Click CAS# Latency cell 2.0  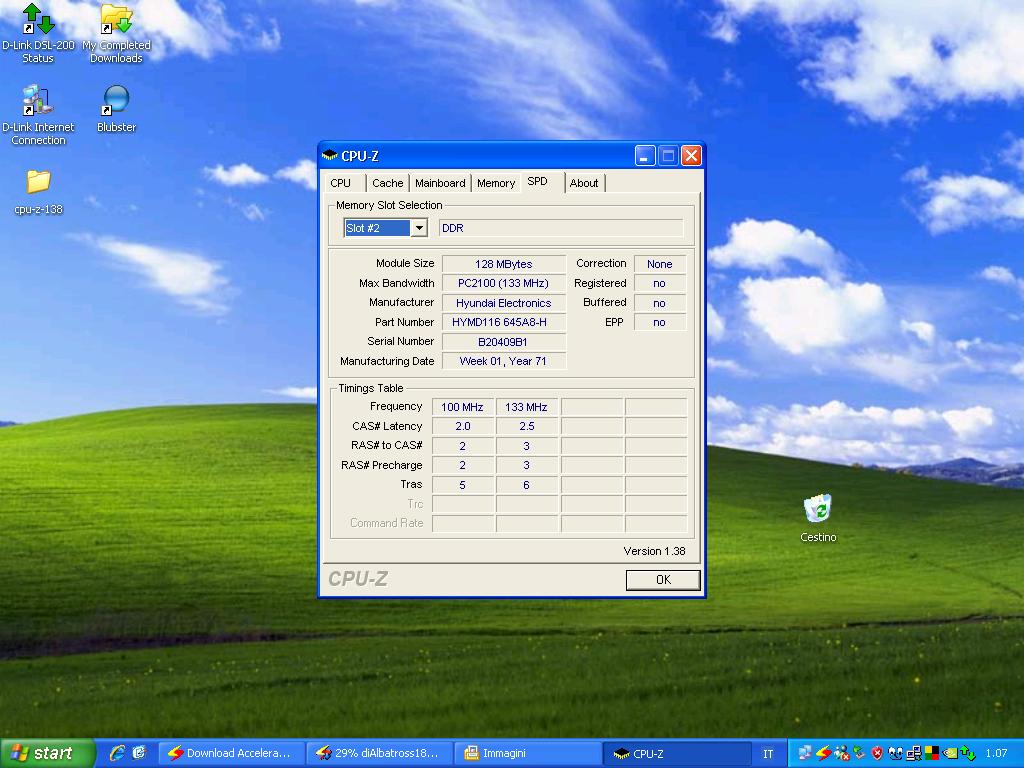[462, 426]
